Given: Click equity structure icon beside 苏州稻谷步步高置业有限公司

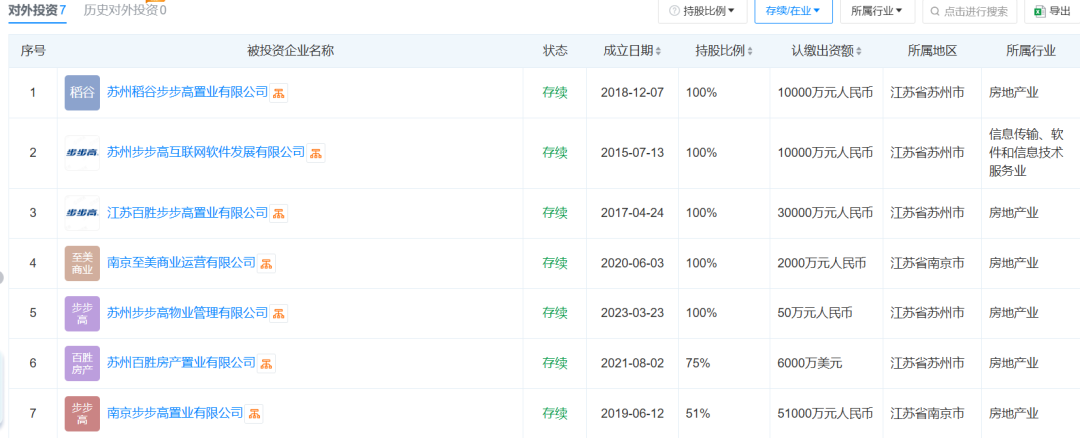Looking at the screenshot, I should point(280,93).
